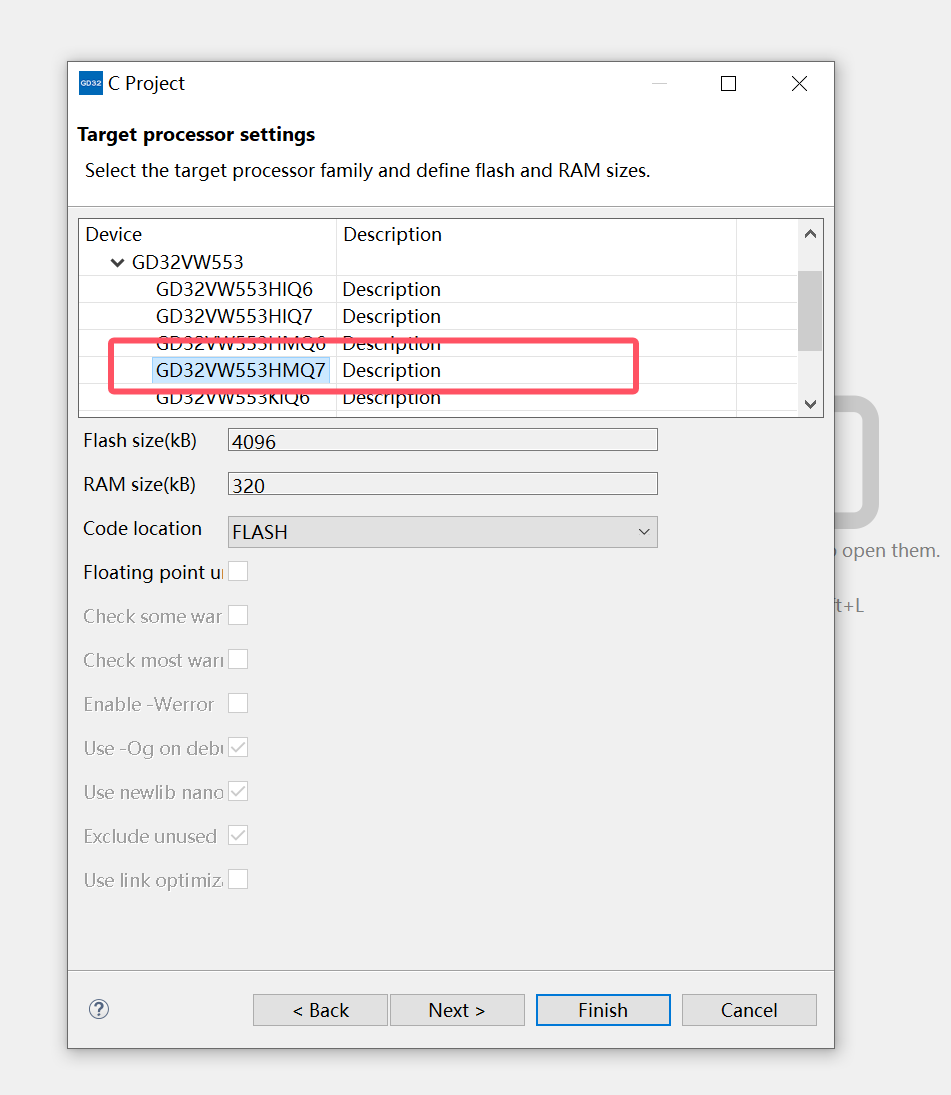The width and height of the screenshot is (951, 1095).
Task: Select the GD32VW553HMQ7 device row
Action: 240,371
